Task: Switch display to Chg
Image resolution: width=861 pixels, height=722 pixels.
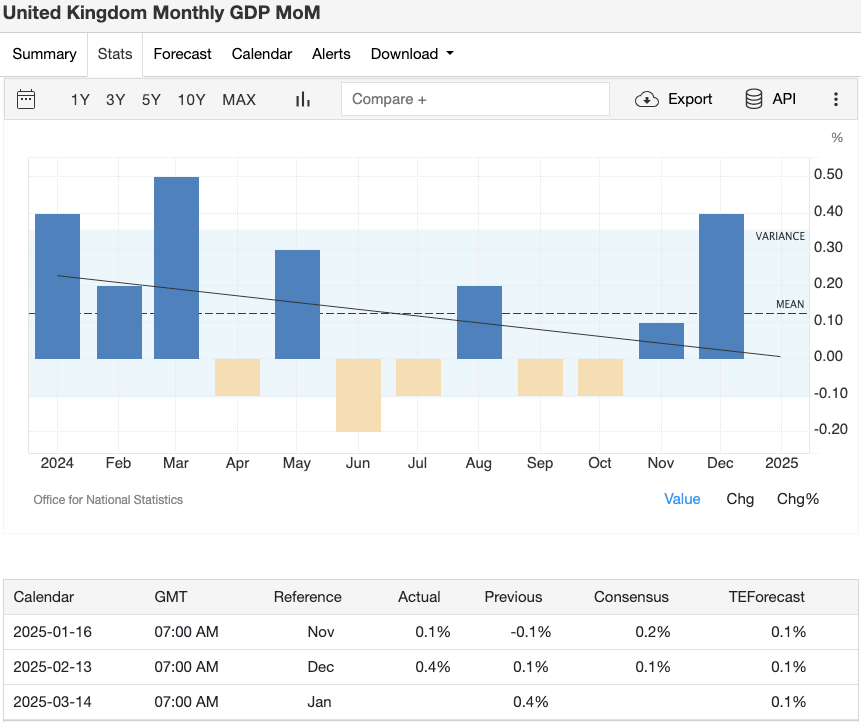Action: pyautogui.click(x=740, y=499)
